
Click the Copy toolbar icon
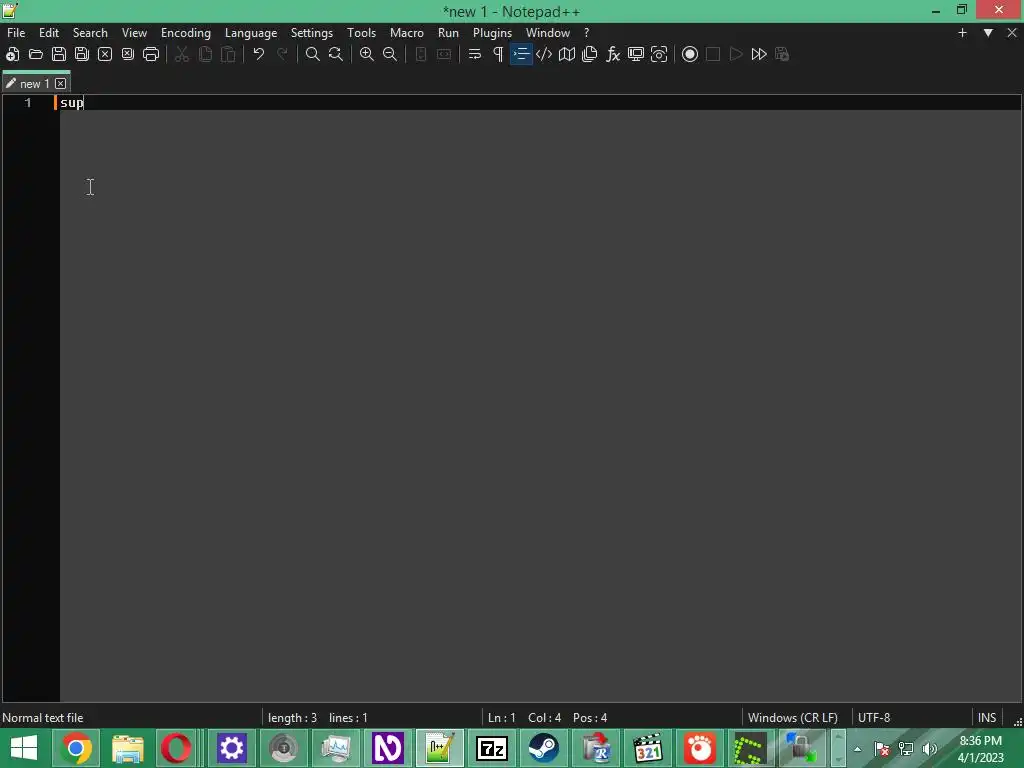click(x=205, y=54)
